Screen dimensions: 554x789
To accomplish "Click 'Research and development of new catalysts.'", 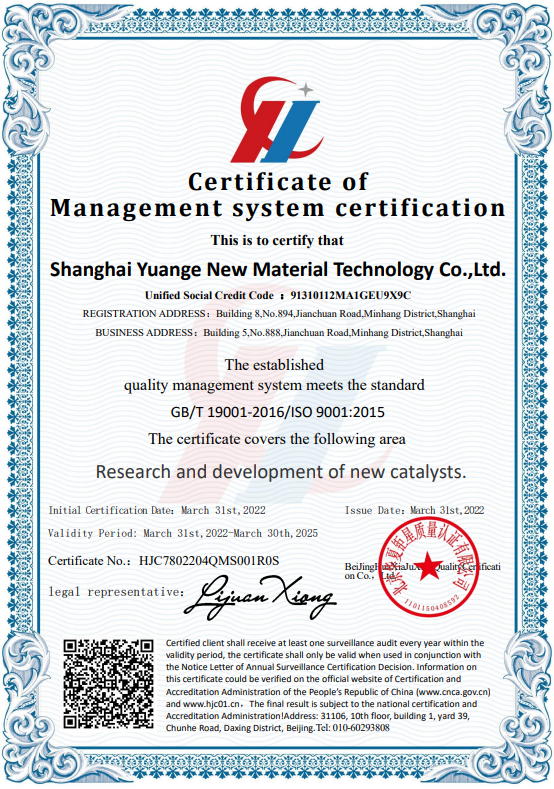I will click(x=281, y=472).
